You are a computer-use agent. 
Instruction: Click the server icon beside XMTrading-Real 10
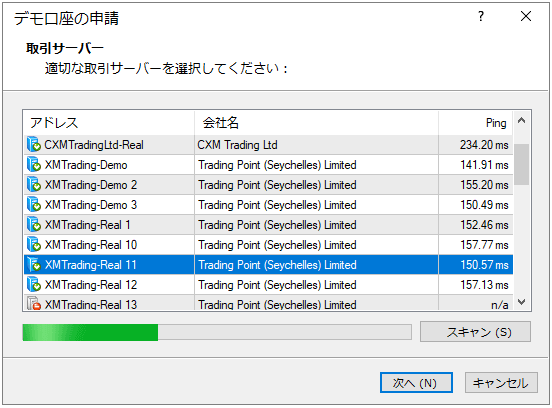34,245
